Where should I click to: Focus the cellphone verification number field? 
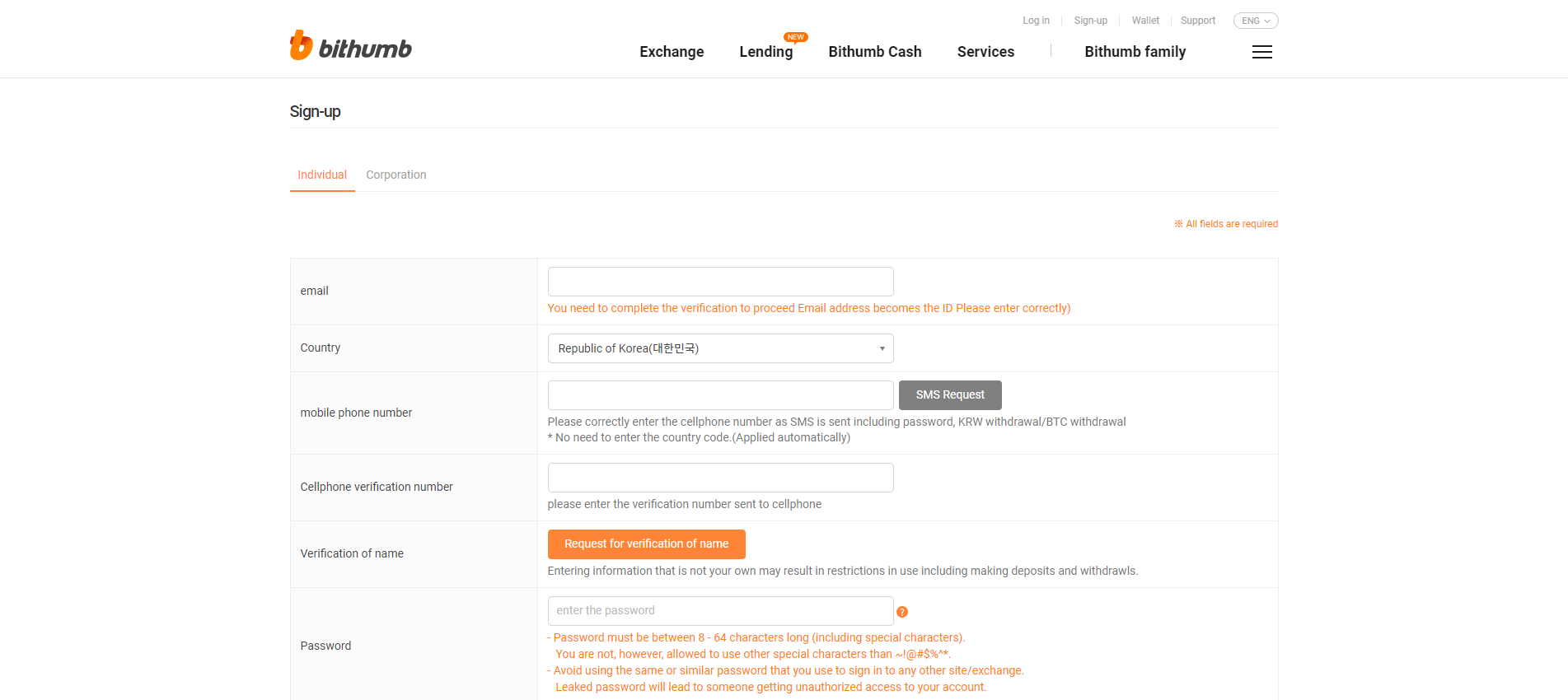click(720, 478)
